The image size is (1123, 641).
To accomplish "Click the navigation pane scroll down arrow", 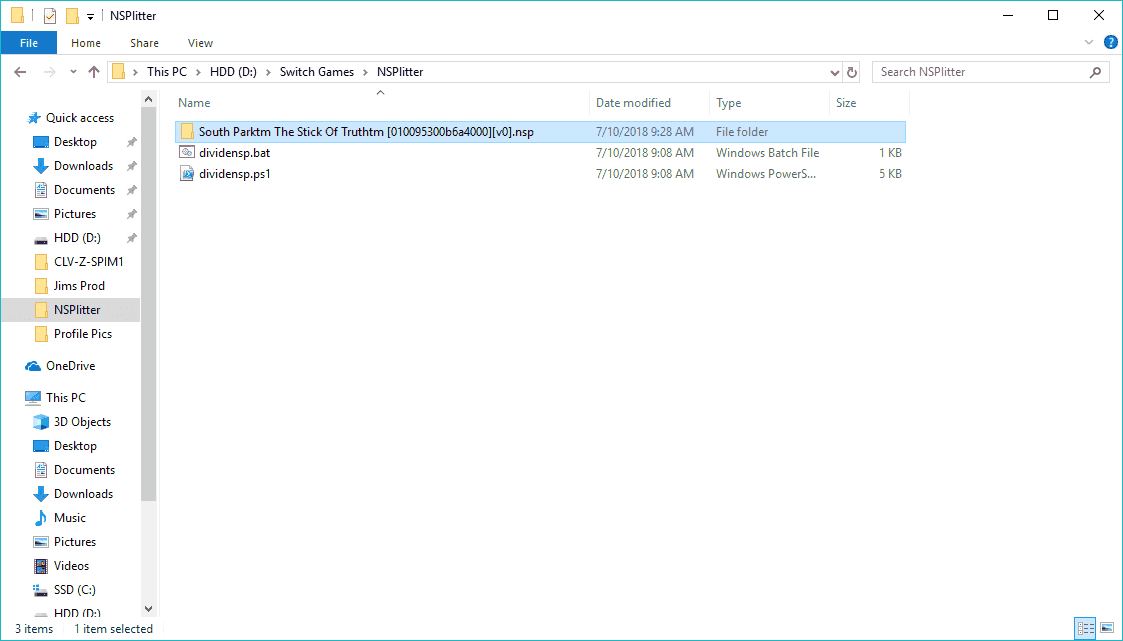I will [148, 609].
